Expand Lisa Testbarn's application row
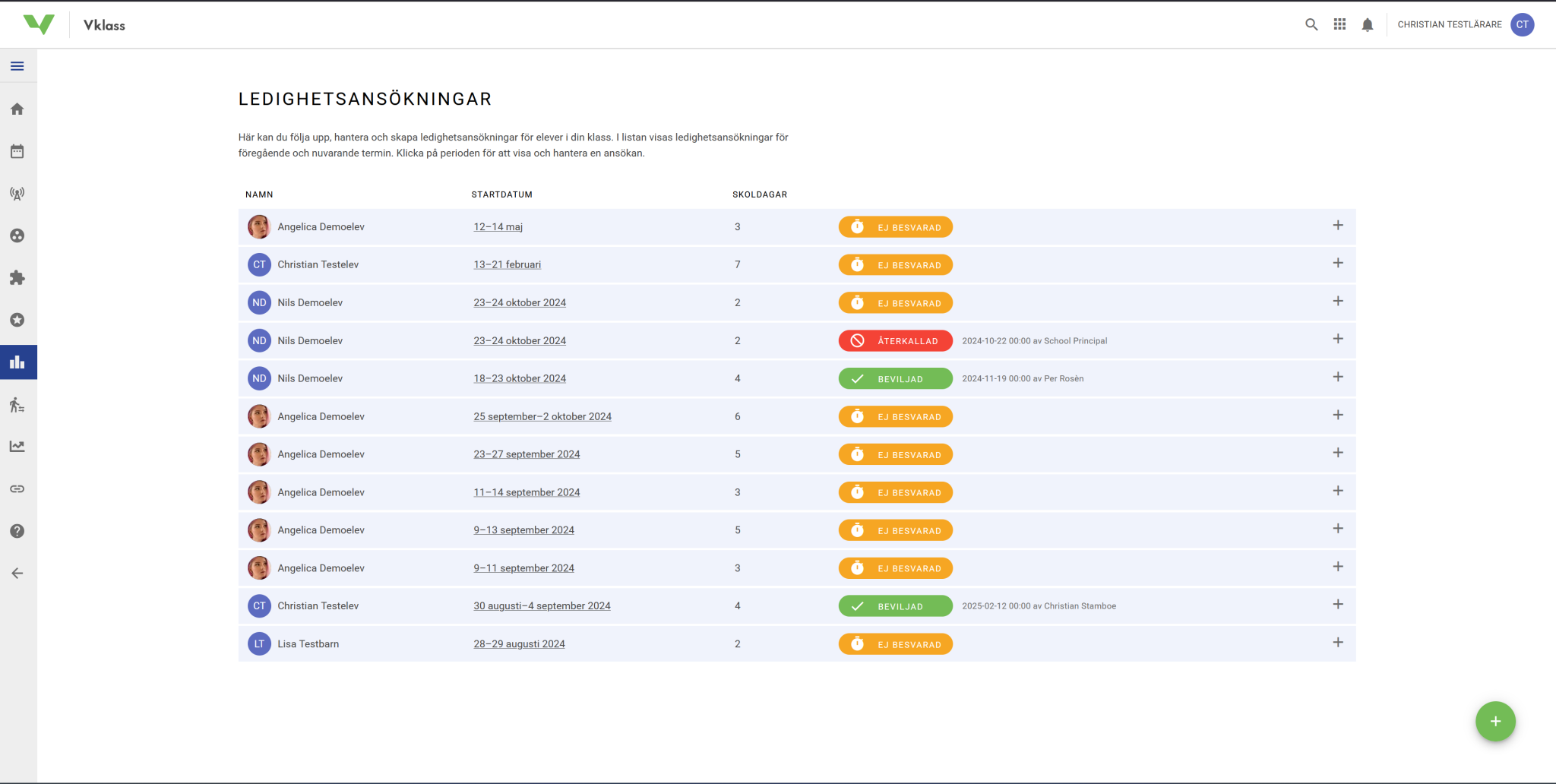The width and height of the screenshot is (1556, 784). [1338, 643]
